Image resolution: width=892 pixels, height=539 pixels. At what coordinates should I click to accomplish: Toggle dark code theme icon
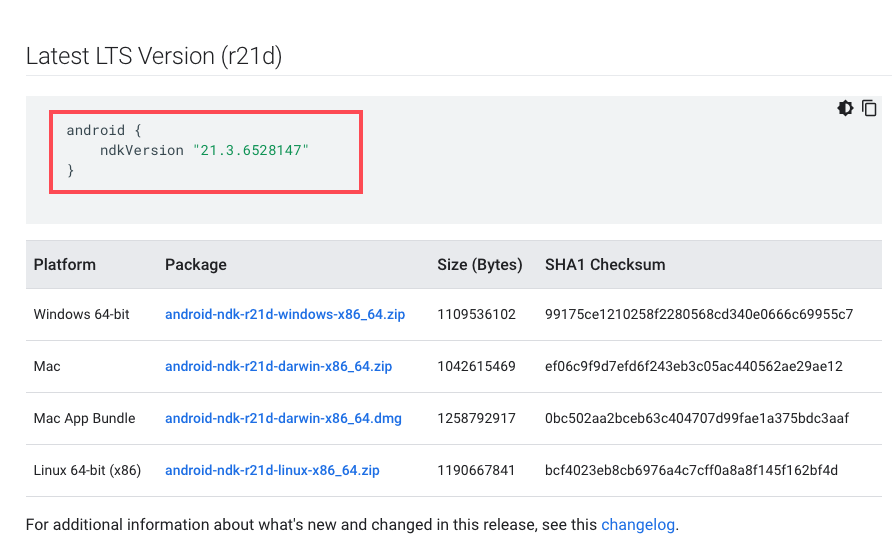coord(845,108)
